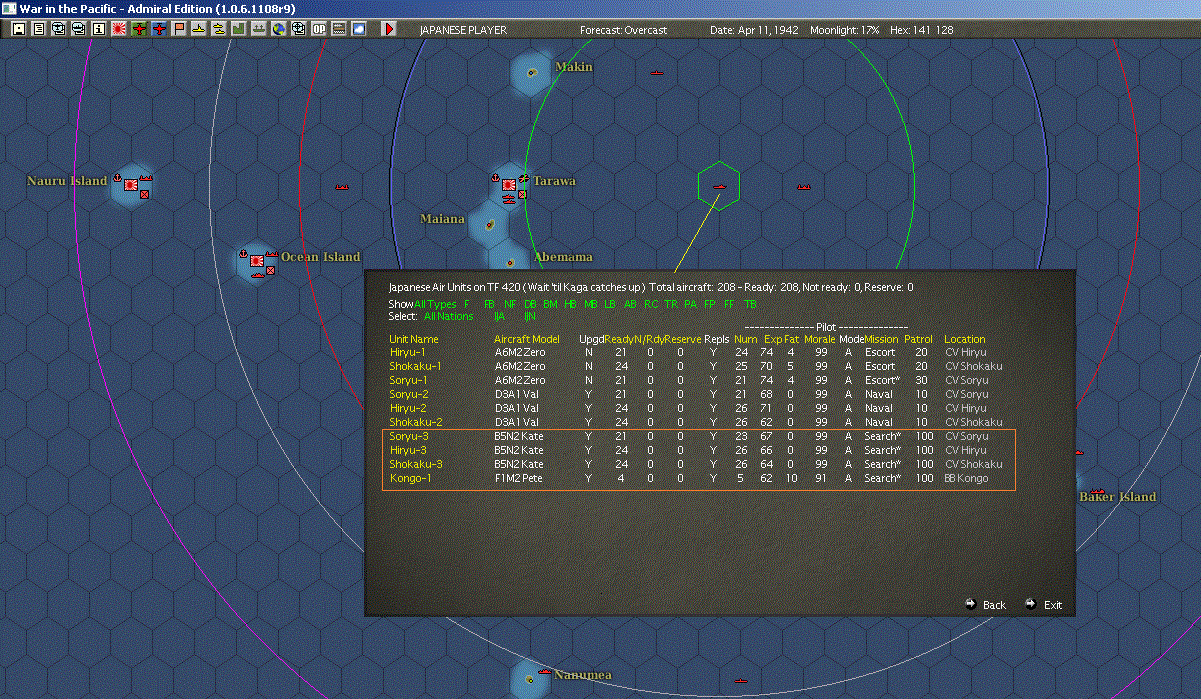Filter by DB dive bomber type
Screen dimensions: 1201x699
[530, 304]
